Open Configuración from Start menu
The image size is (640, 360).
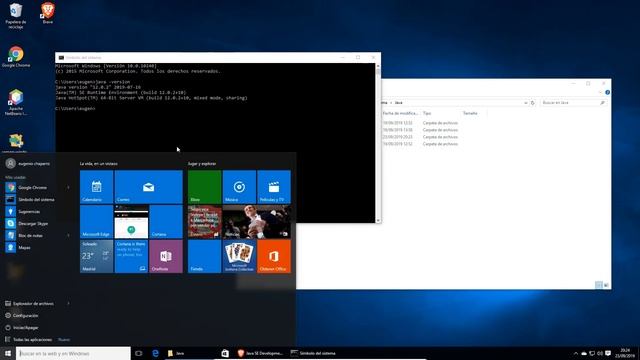(25, 316)
